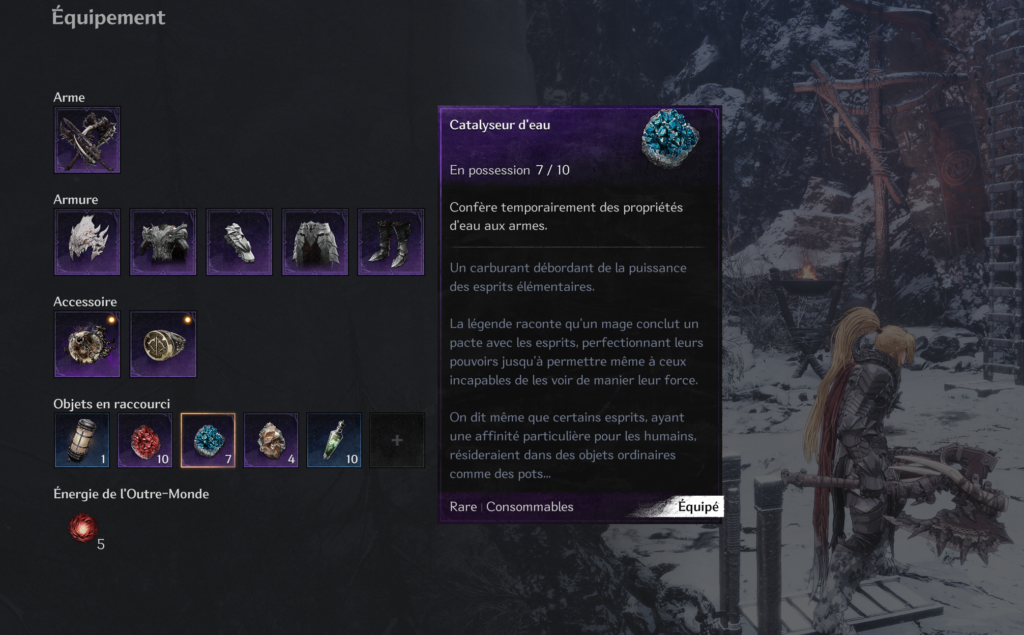Click the Catalyseur d'eau crystal image

click(670, 138)
